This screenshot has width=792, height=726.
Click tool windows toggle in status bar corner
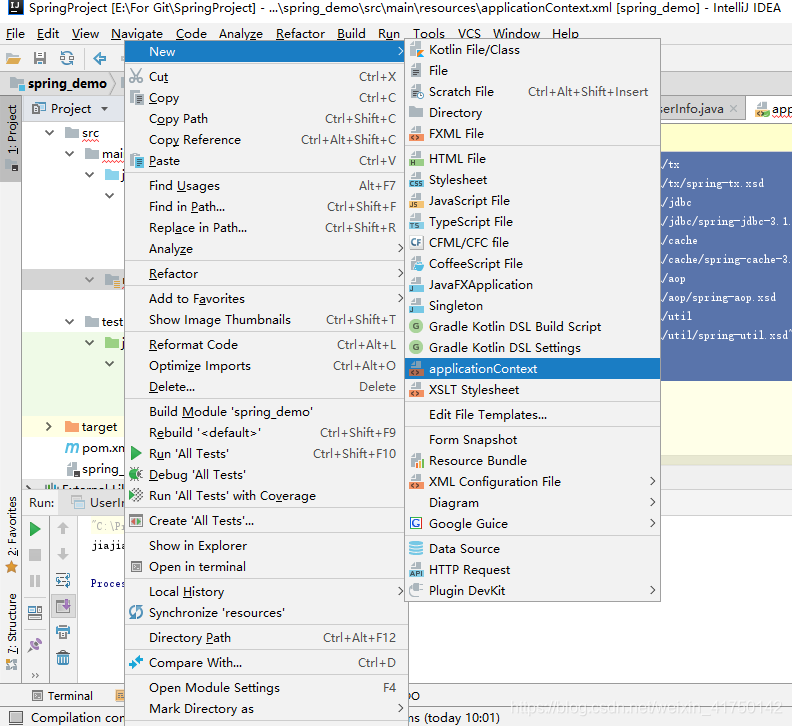click(x=16, y=717)
